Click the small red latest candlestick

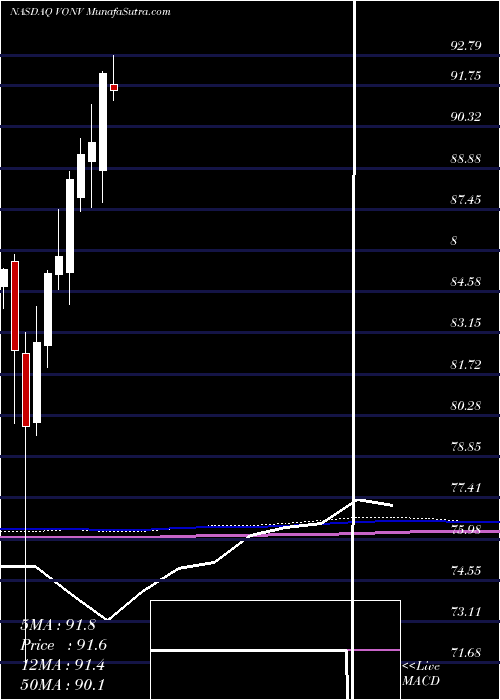point(114,88)
